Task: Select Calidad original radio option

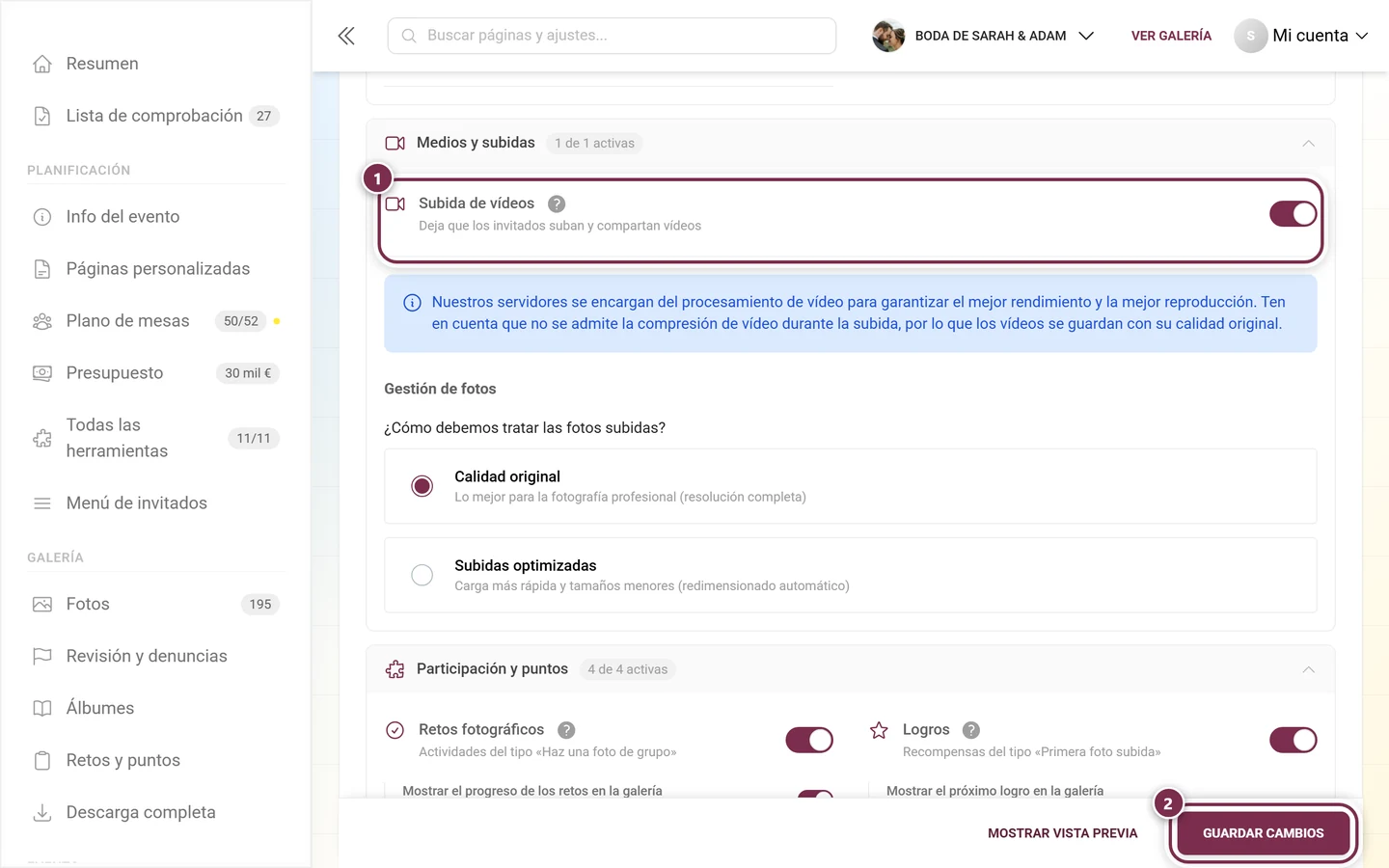Action: tap(422, 486)
